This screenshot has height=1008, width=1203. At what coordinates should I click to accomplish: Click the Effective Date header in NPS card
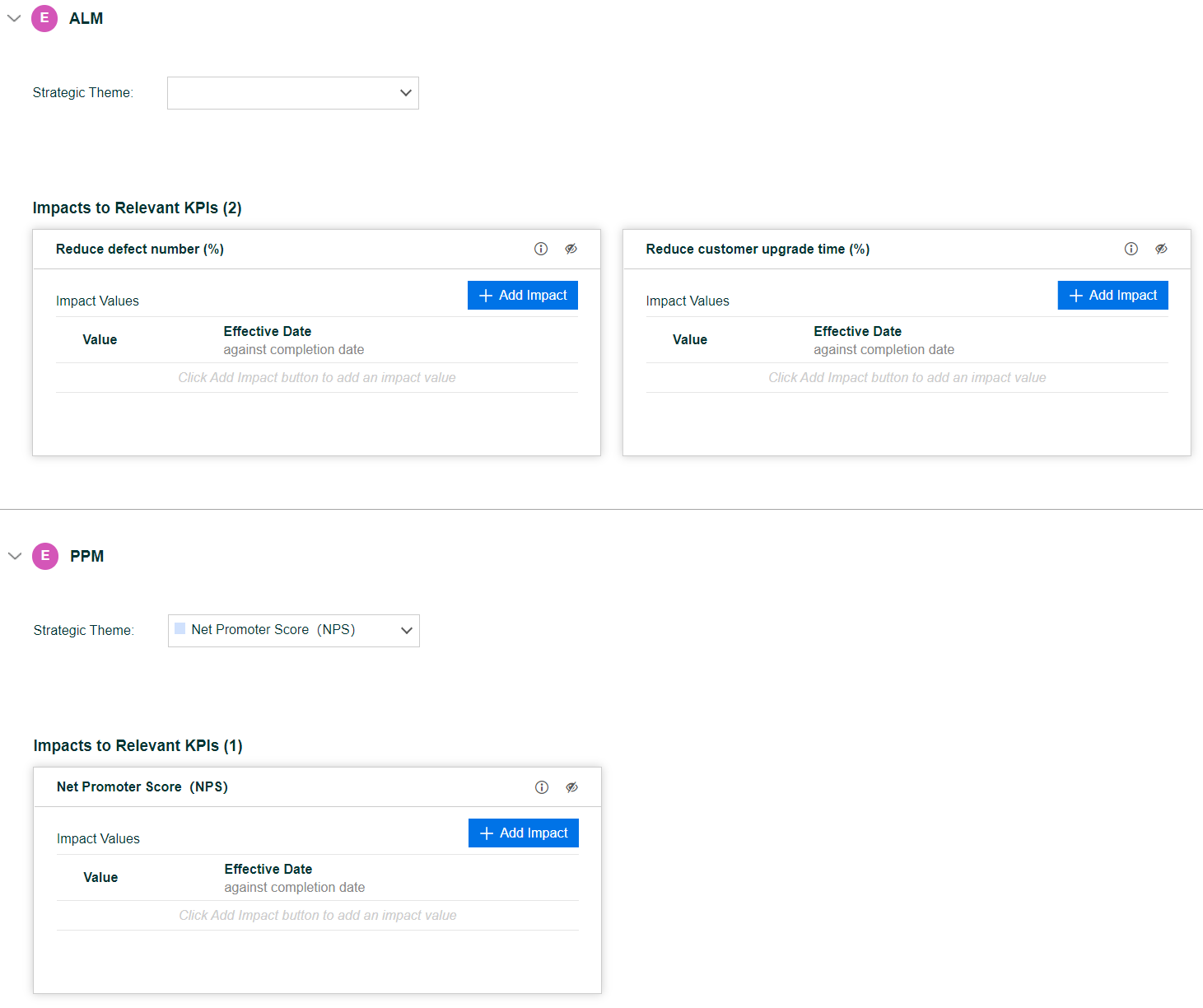268,870
